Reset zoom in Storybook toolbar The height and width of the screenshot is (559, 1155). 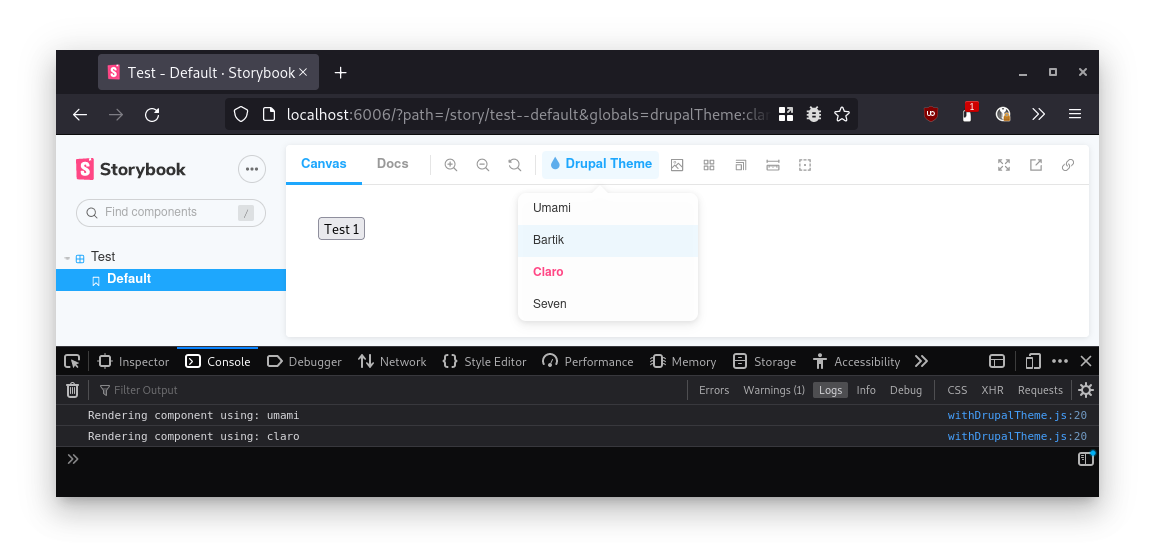click(x=515, y=165)
